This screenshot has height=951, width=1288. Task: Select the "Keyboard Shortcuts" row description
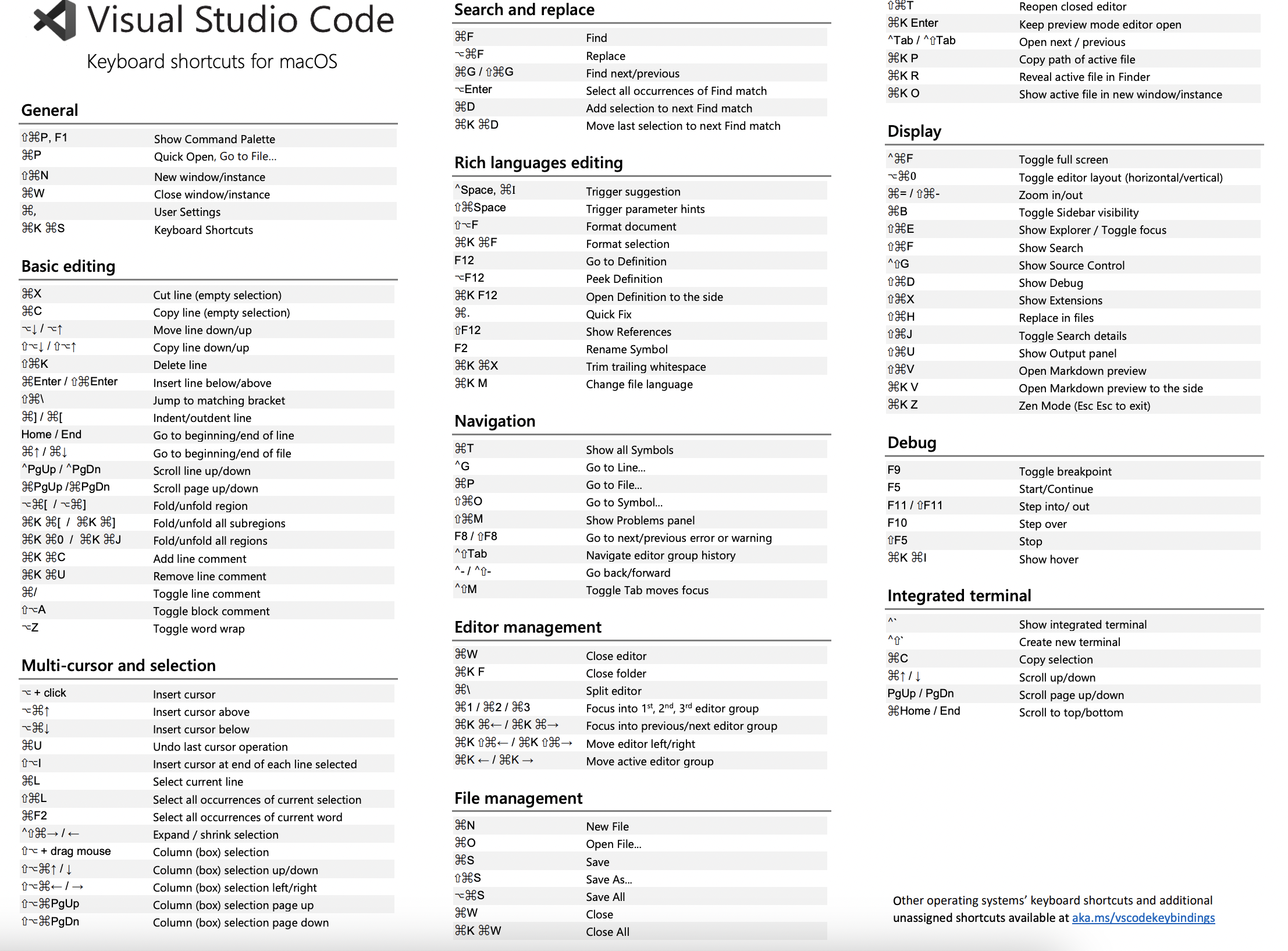[x=204, y=230]
